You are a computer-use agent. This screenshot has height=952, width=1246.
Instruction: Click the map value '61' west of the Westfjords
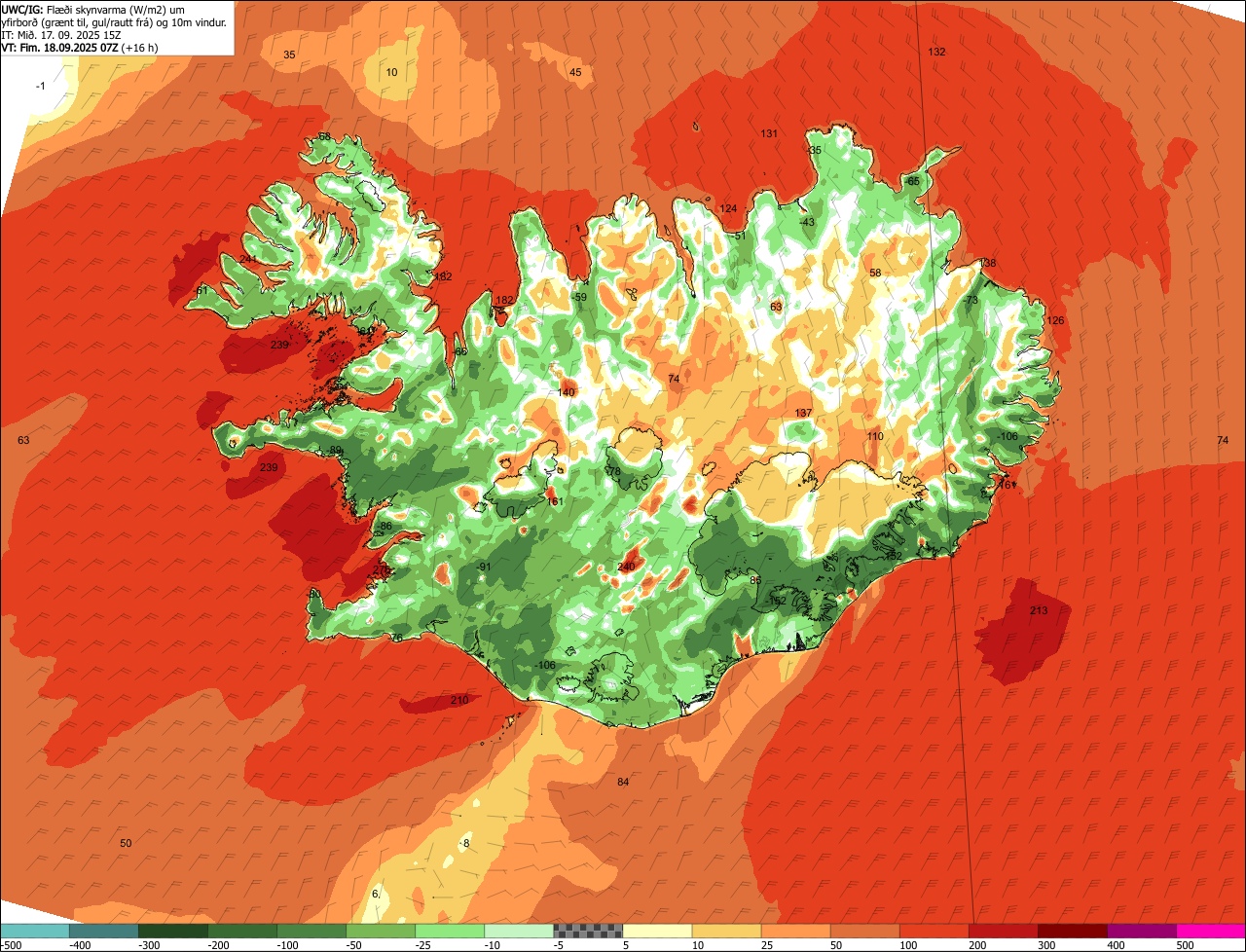pyautogui.click(x=202, y=290)
